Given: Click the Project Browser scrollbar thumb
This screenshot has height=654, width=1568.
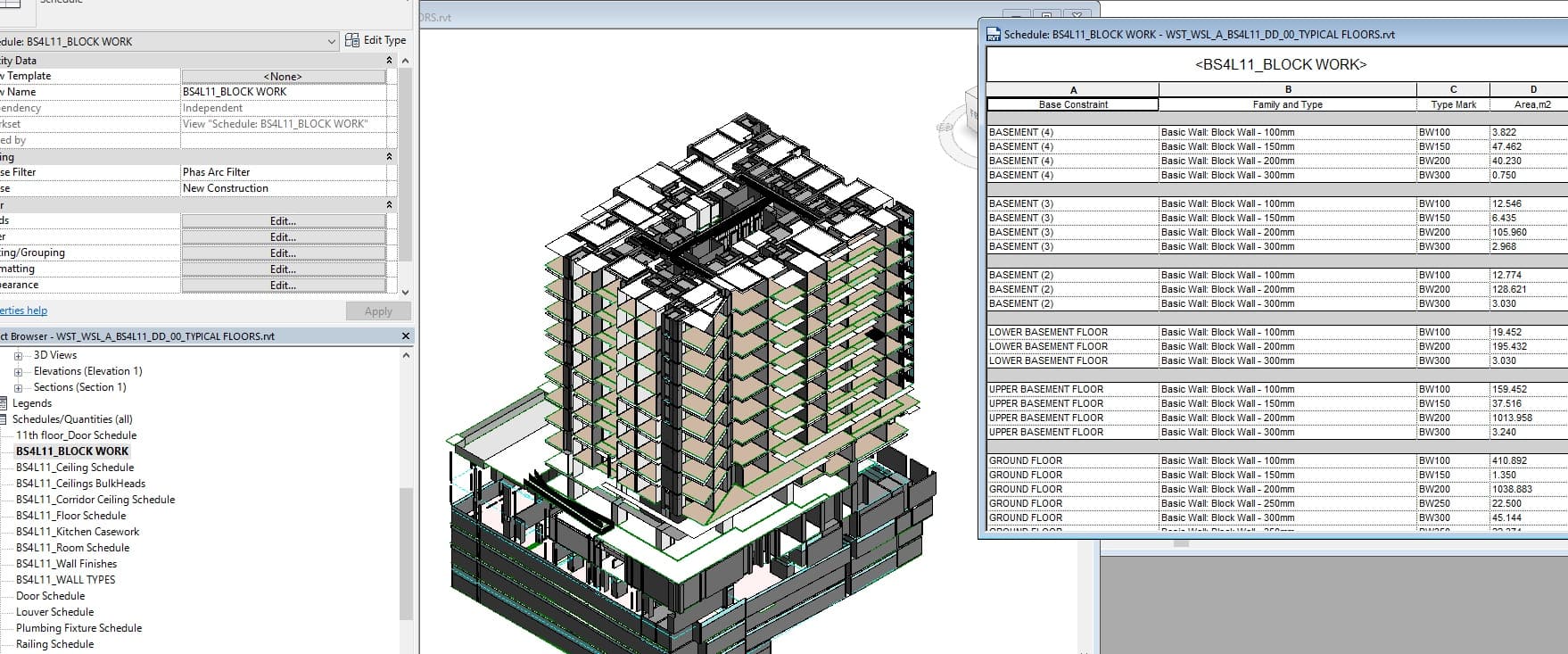Looking at the screenshot, I should (406, 553).
